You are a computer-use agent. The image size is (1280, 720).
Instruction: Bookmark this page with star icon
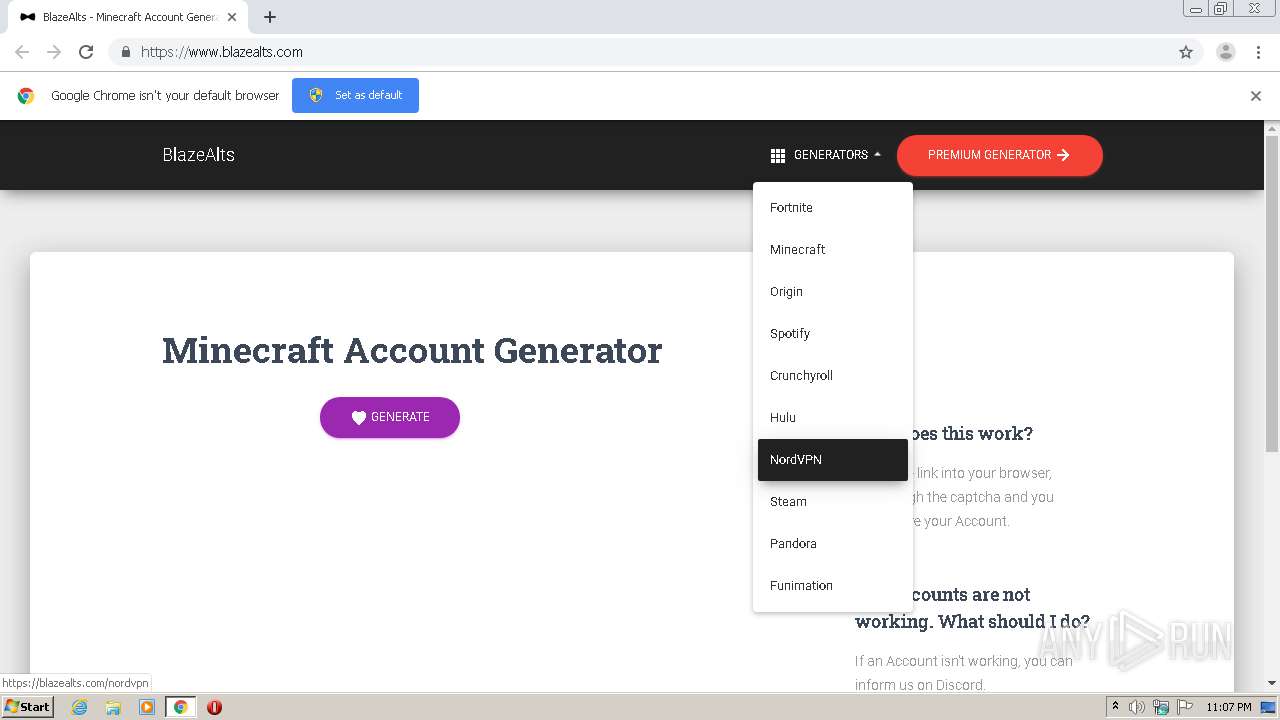point(1186,52)
